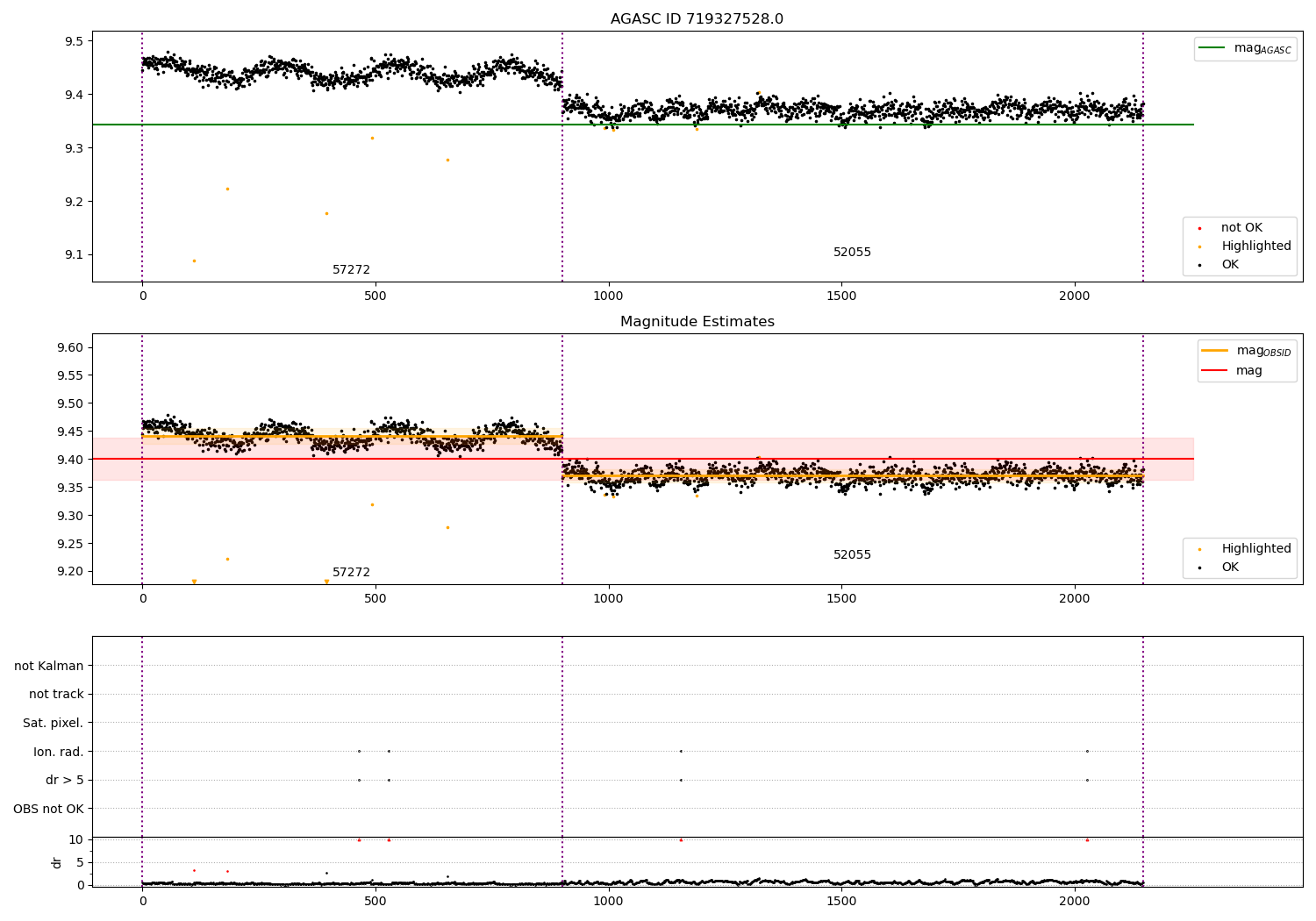Click the 'not track' flag row label

[56, 694]
